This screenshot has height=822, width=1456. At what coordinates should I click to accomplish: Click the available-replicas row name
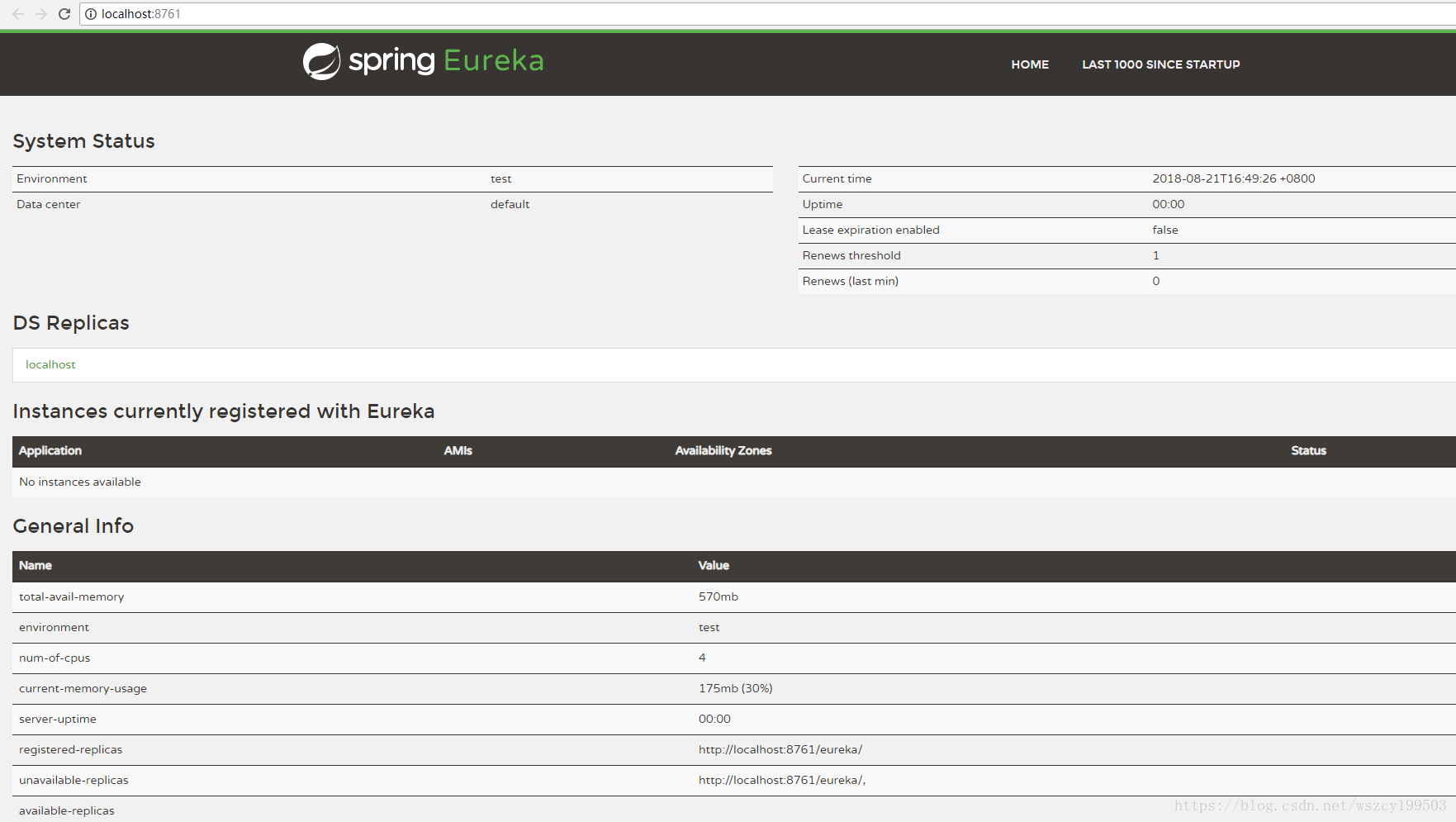tap(67, 810)
